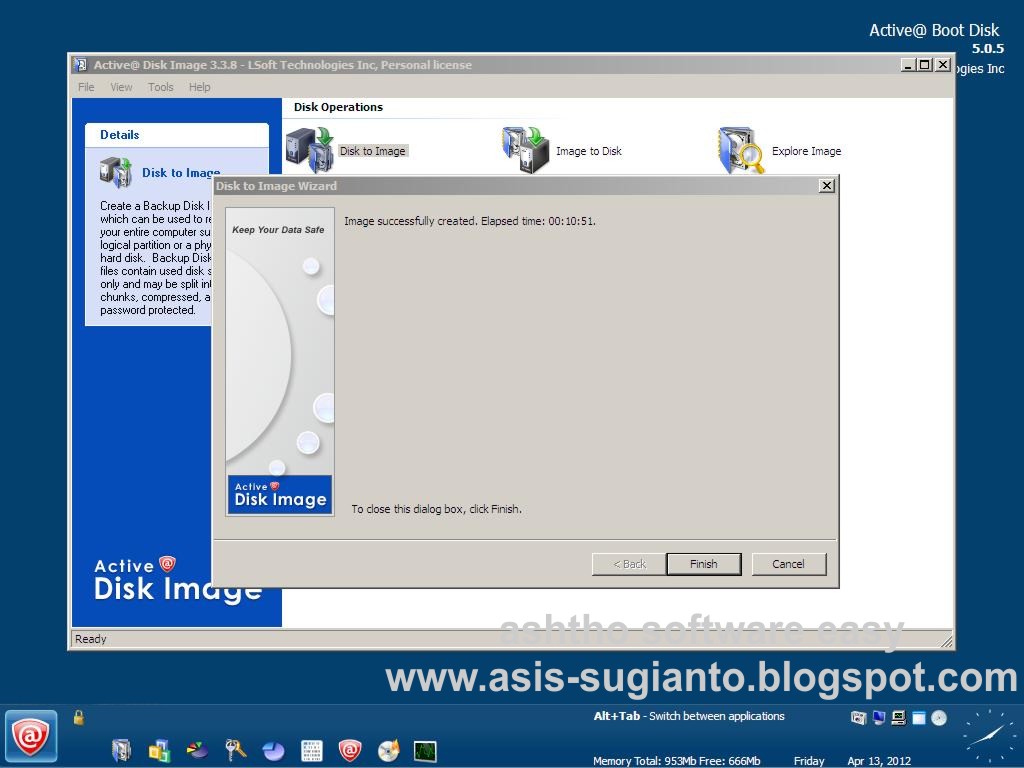Open the system monitor icon on the taskbar
The width and height of the screenshot is (1024, 768).
pos(424,750)
